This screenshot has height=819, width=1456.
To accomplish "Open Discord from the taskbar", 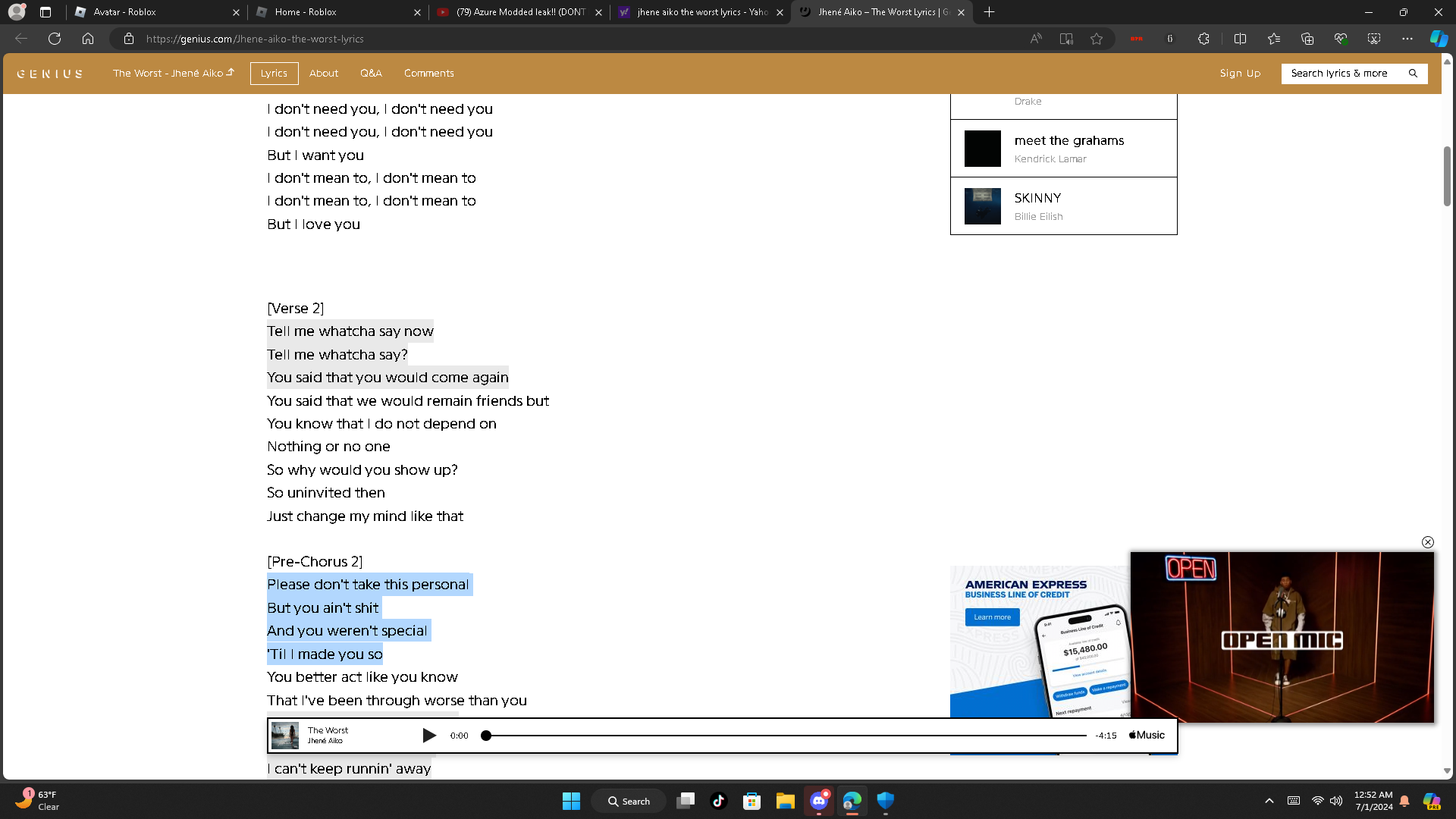I will coord(819,801).
